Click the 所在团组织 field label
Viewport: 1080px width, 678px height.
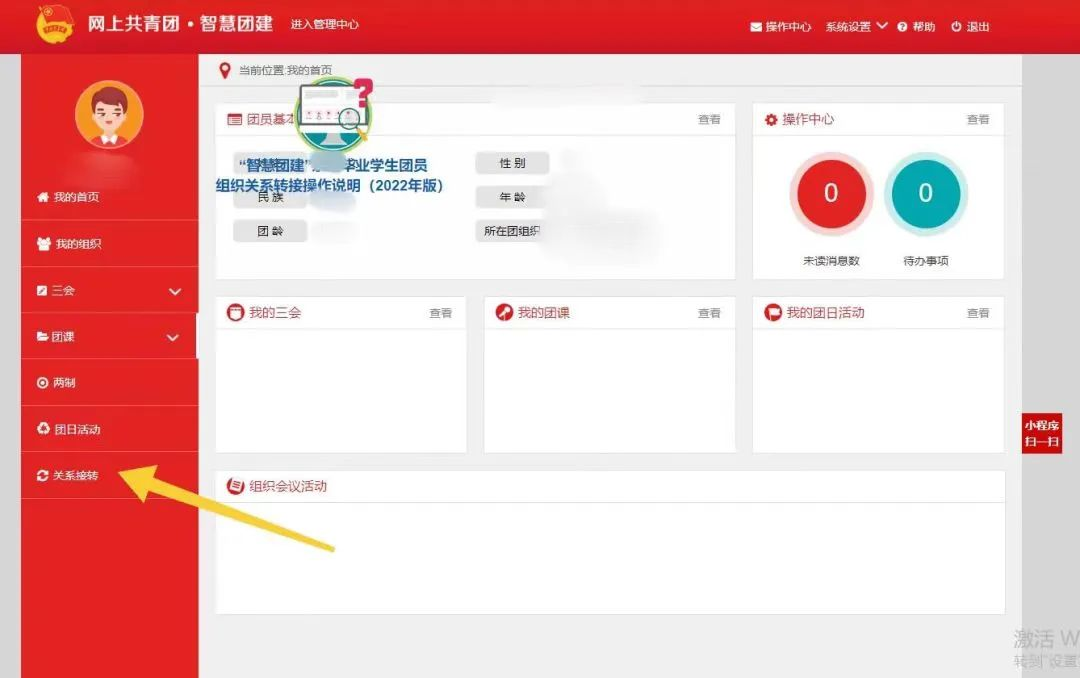pyautogui.click(x=511, y=231)
